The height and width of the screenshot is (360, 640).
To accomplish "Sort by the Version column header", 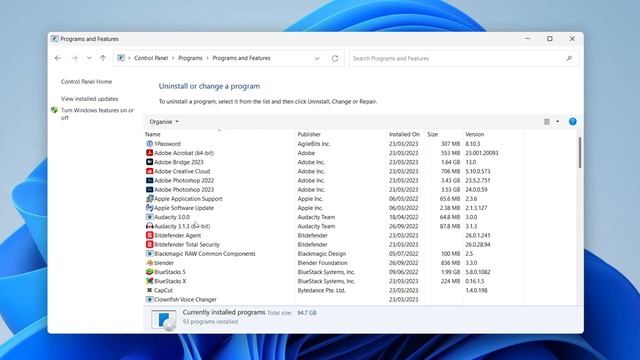I will click(475, 134).
